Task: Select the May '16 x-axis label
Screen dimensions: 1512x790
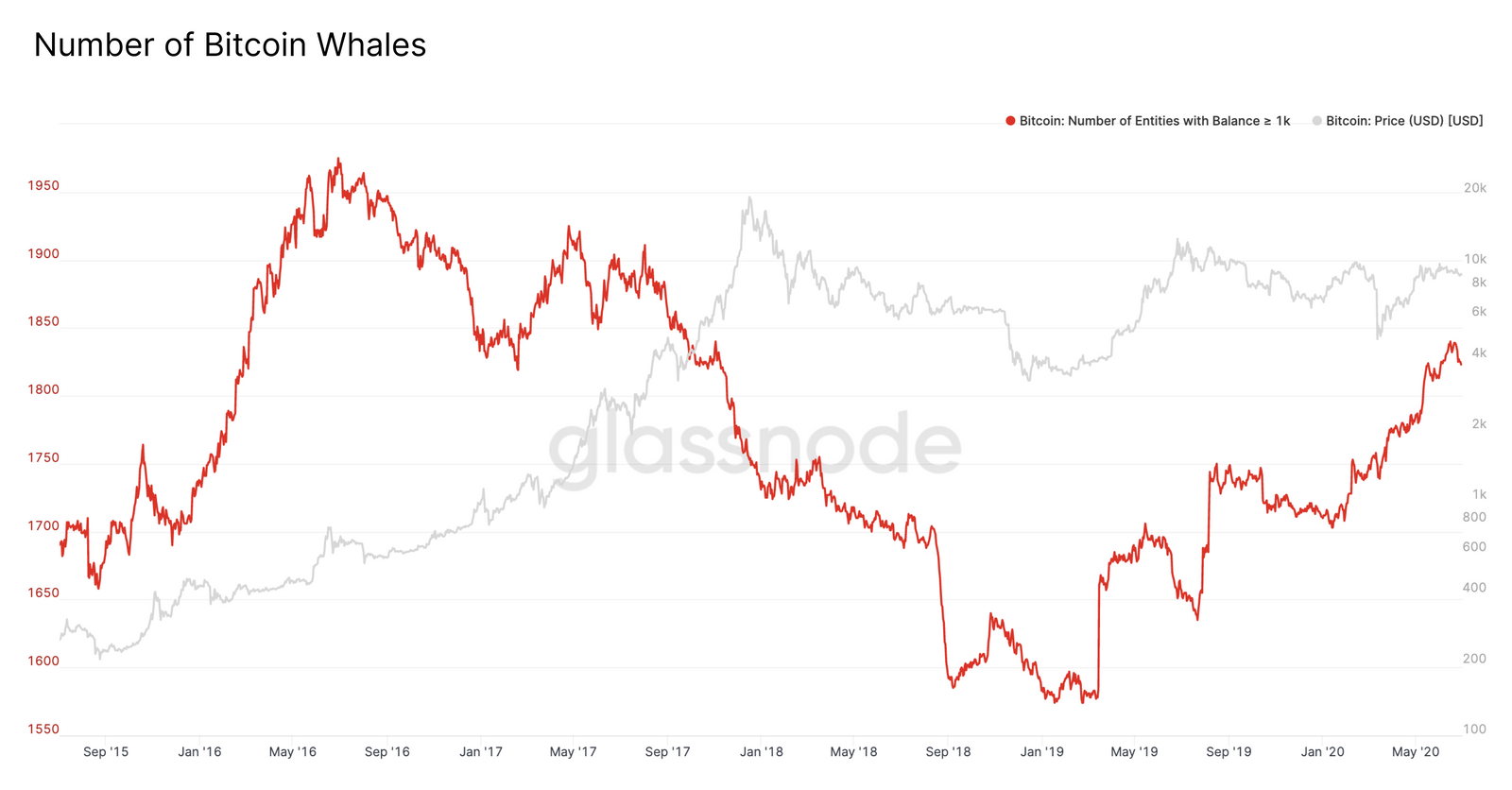Action: point(293,752)
